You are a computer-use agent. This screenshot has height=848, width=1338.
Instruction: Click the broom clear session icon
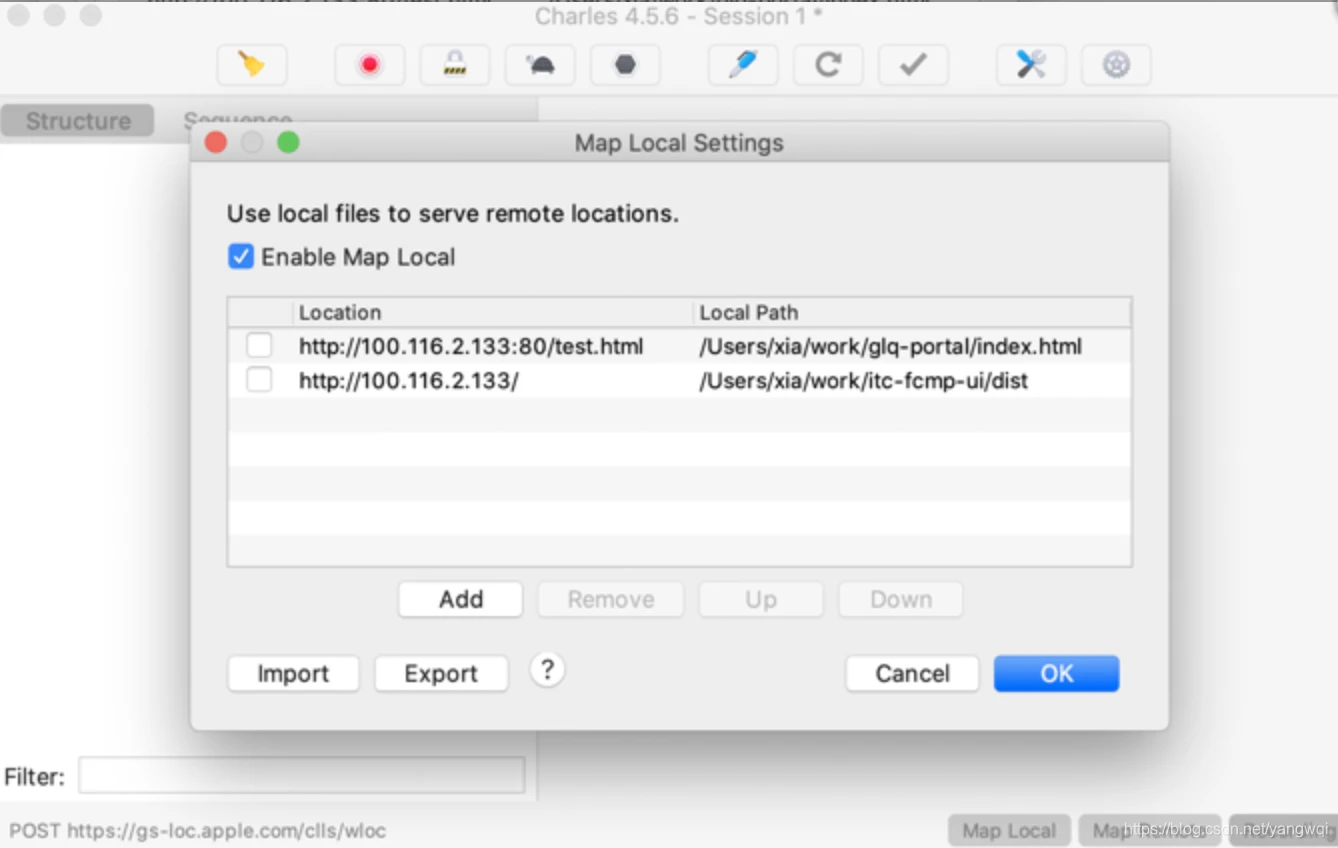click(252, 65)
